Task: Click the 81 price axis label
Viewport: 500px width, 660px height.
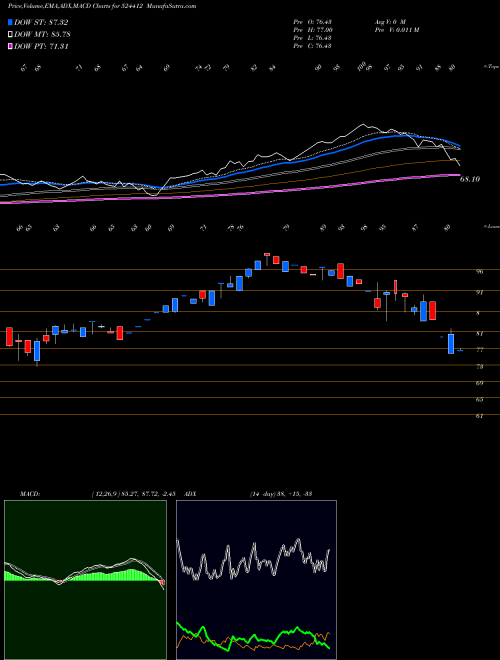Action: click(x=479, y=334)
